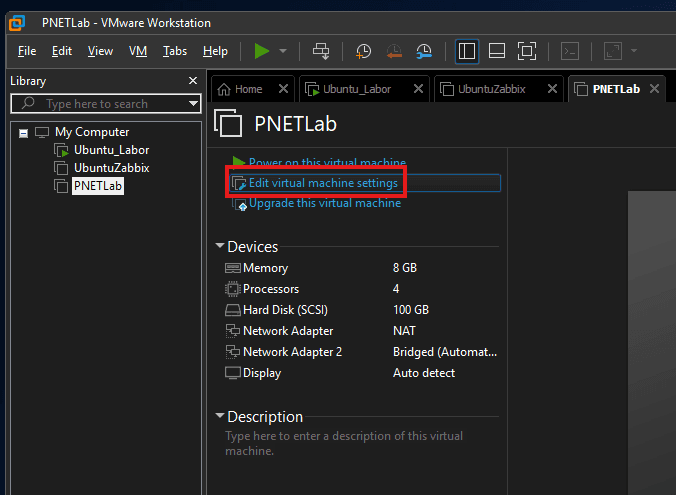Click Edit virtual machine settings link
Image resolution: width=676 pixels, height=495 pixels.
tap(323, 183)
